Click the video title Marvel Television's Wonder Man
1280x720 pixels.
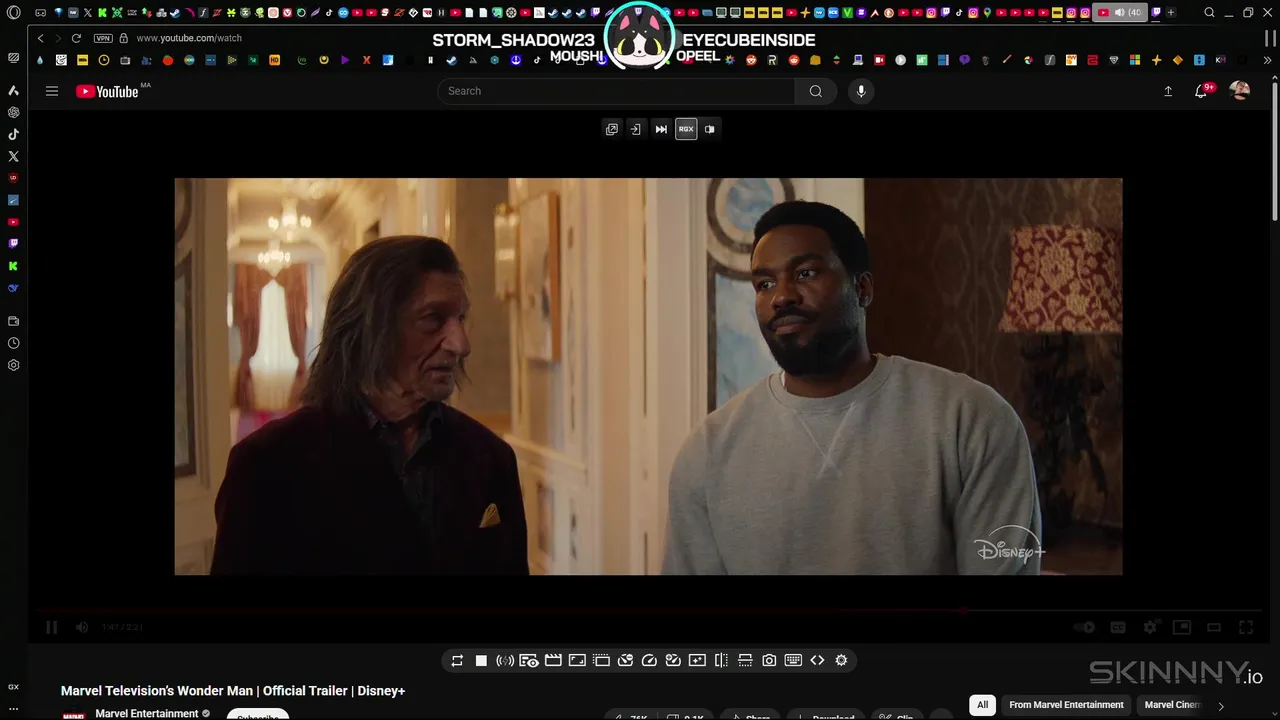click(x=233, y=691)
